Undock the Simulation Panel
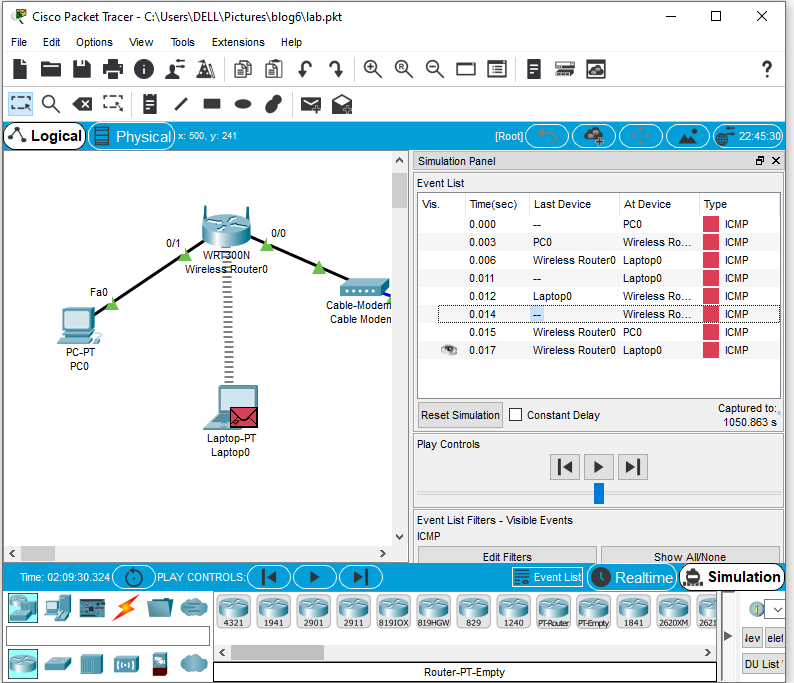794x683 pixels. tap(760, 161)
